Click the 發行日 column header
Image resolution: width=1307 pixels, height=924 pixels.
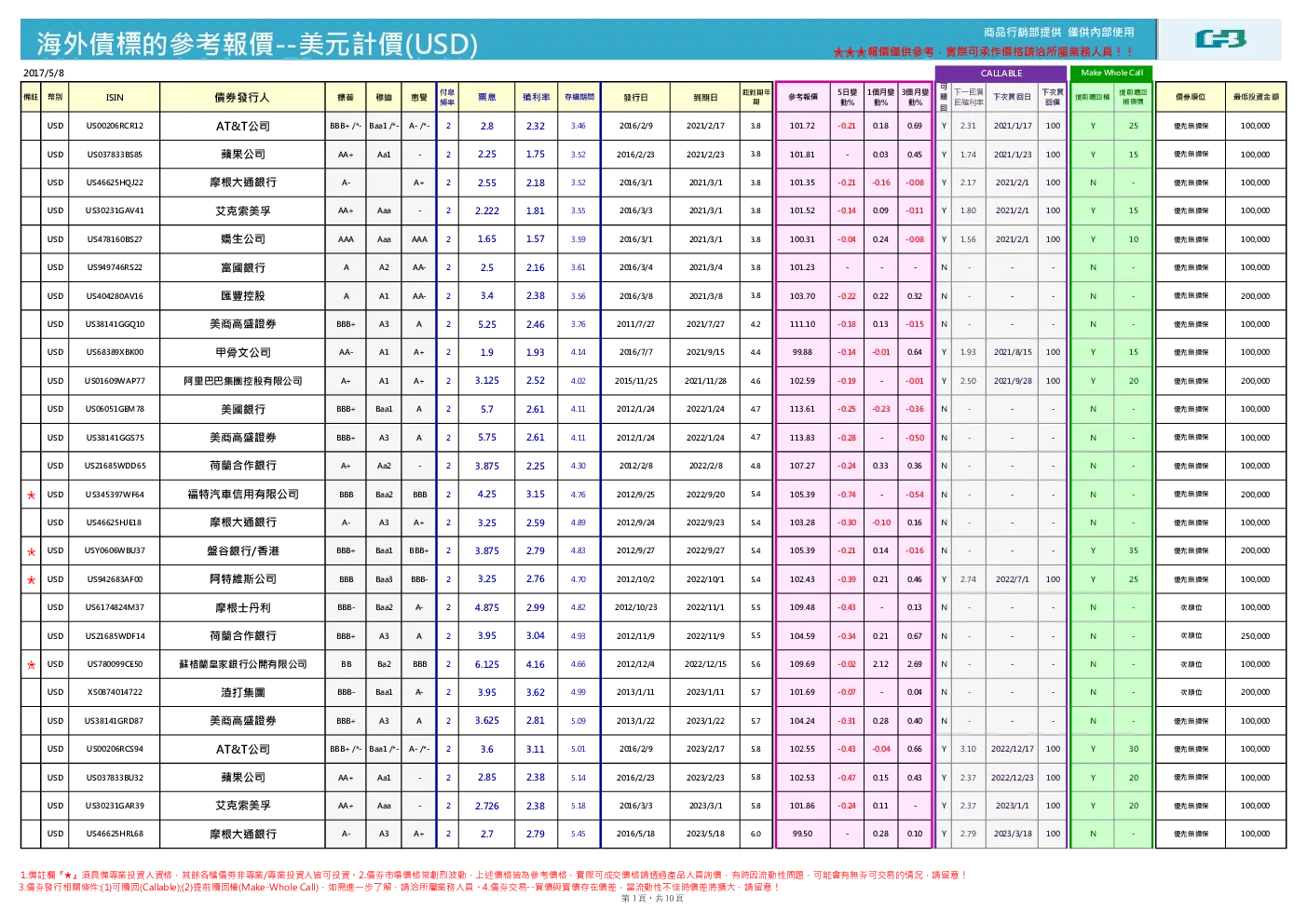pos(635,97)
